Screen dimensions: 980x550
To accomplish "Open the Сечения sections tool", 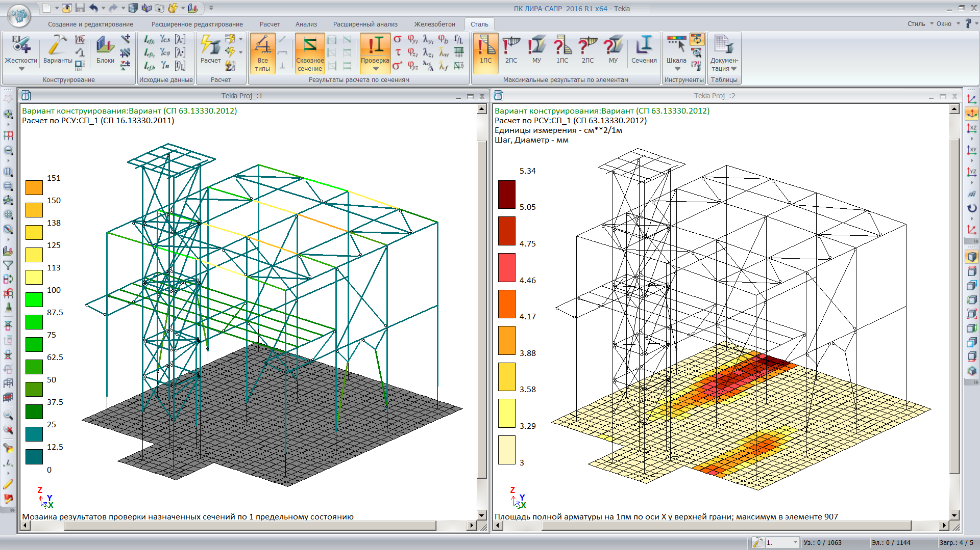I will (x=644, y=48).
